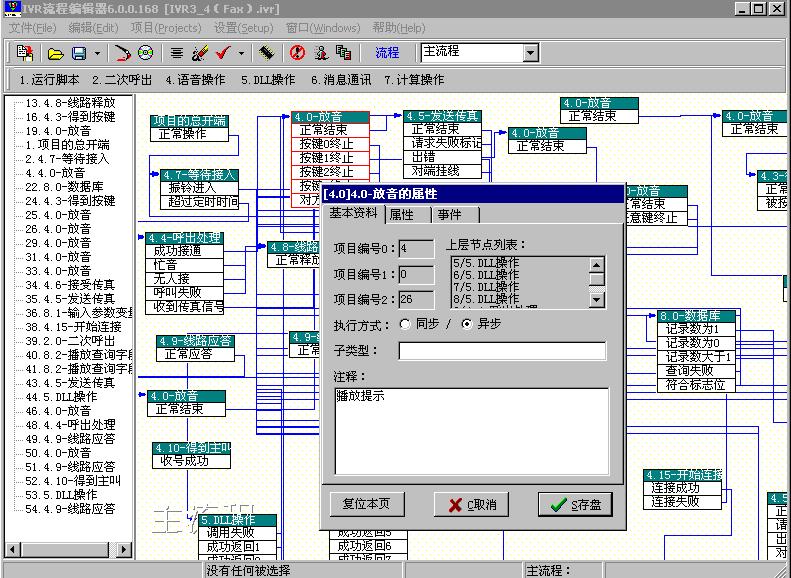
Task: Click the S存盘 save button
Action: (x=575, y=504)
